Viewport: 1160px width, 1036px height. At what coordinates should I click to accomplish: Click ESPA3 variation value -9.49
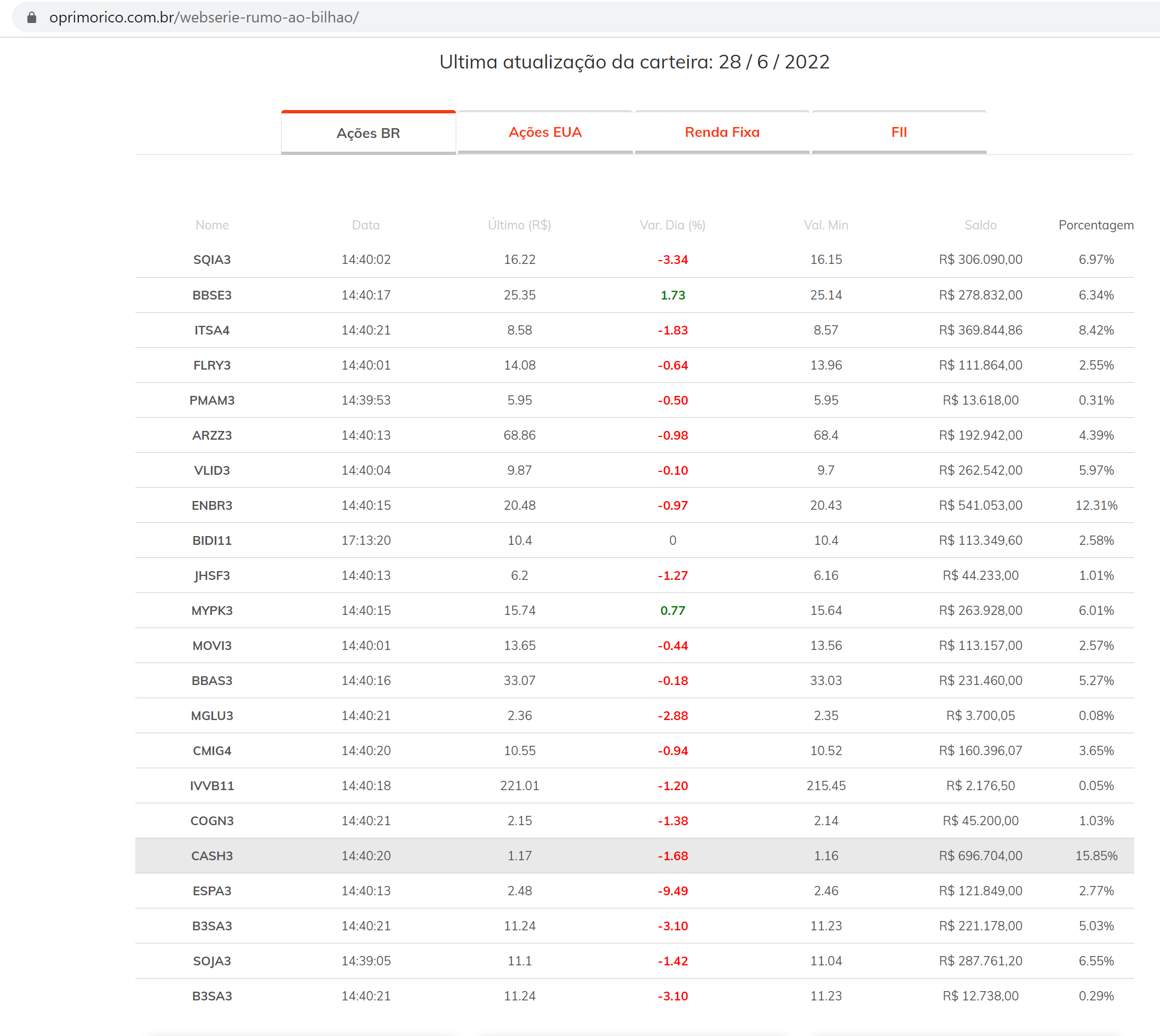[673, 891]
